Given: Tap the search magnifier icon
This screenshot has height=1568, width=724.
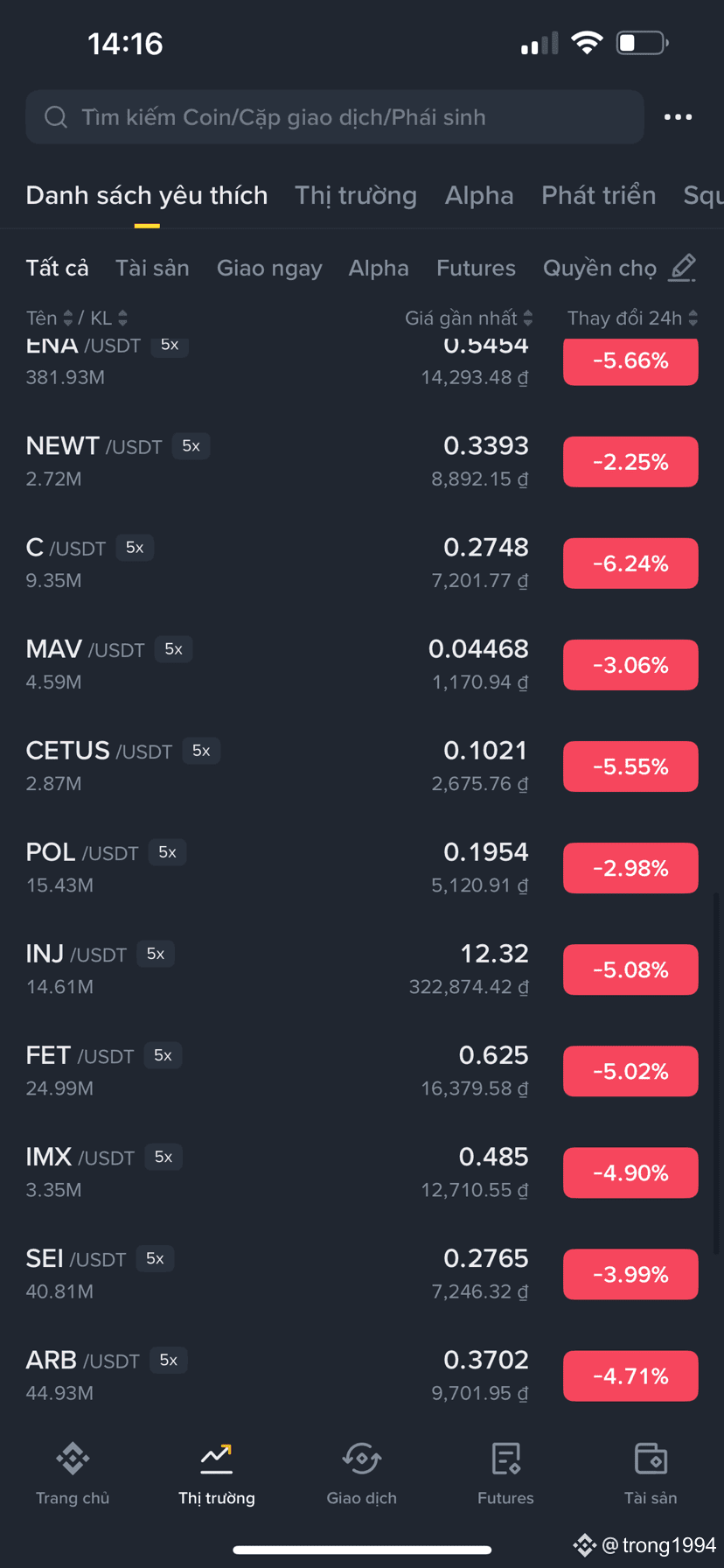Looking at the screenshot, I should (56, 117).
